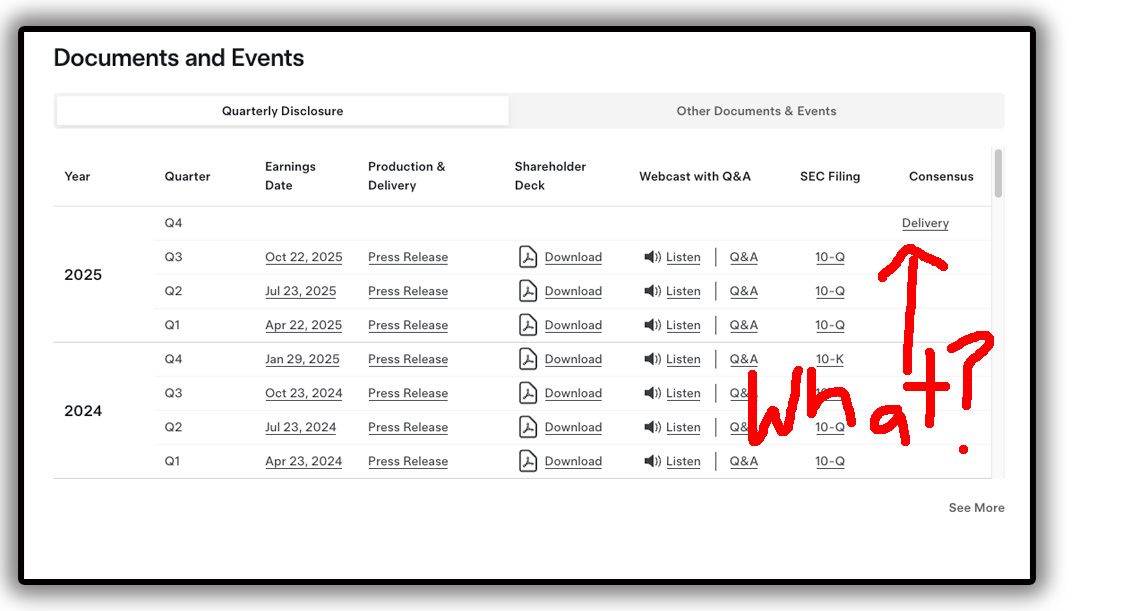
Task: Click PDF icon for Q4 2024 shareholder deck
Action: pyautogui.click(x=528, y=359)
